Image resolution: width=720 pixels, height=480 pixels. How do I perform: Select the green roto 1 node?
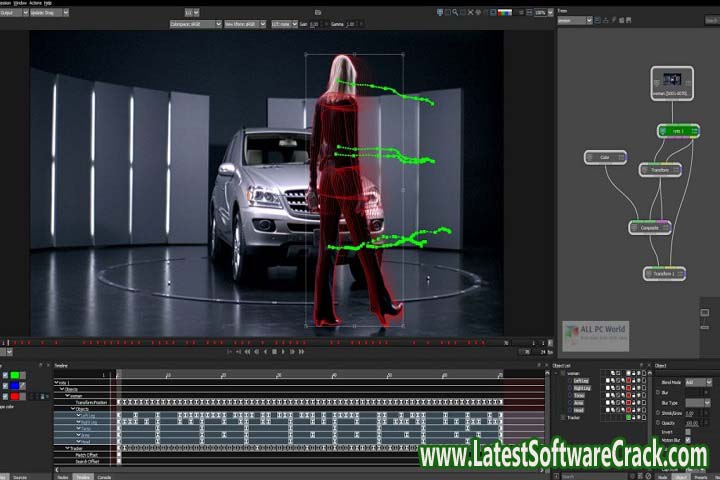(x=678, y=131)
